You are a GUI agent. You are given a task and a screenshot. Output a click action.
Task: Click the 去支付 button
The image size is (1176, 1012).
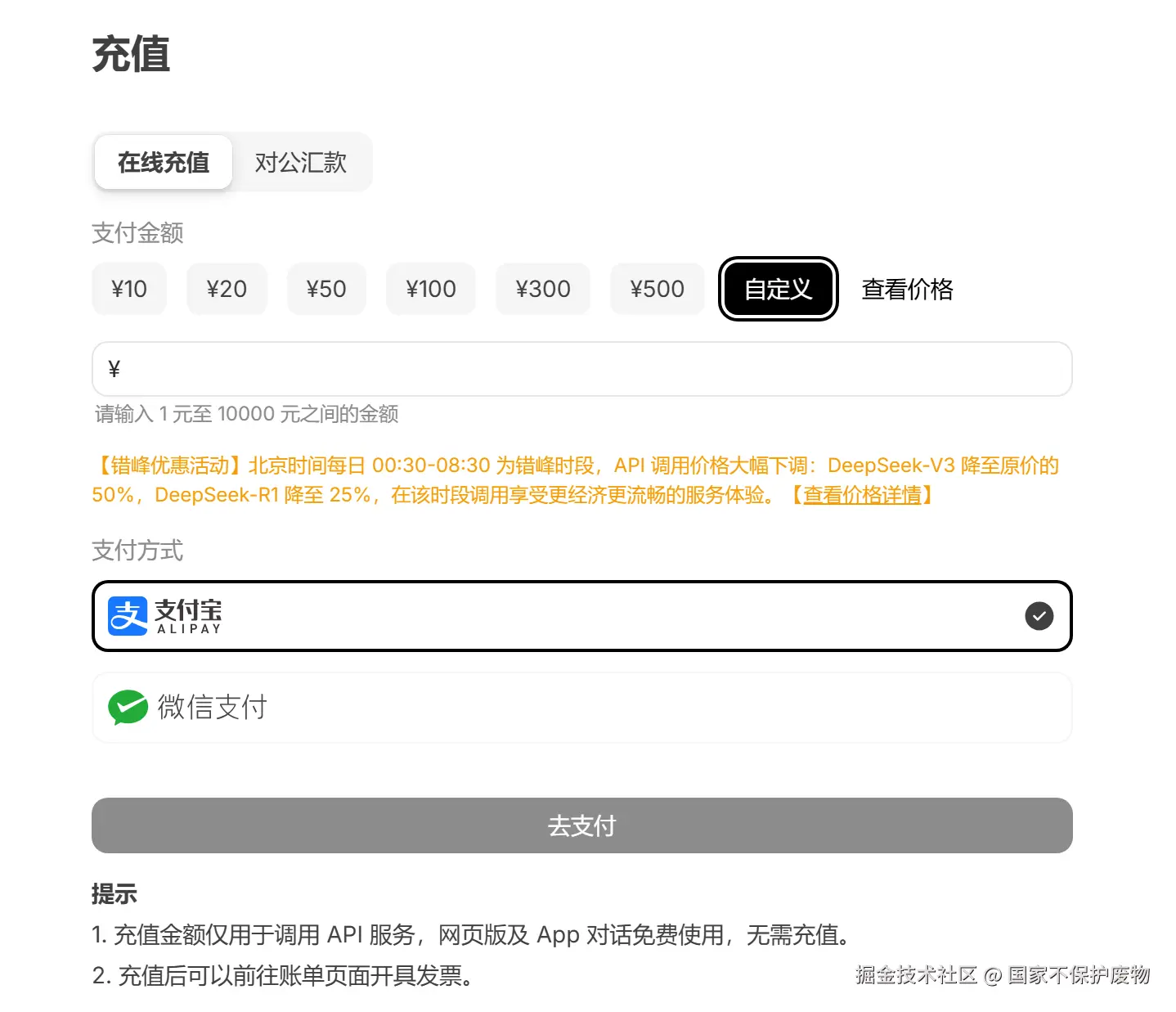click(x=581, y=825)
